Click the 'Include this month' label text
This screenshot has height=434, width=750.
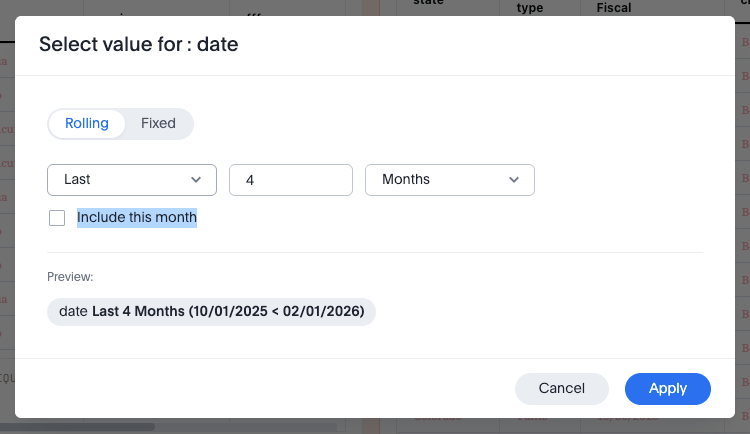137,217
